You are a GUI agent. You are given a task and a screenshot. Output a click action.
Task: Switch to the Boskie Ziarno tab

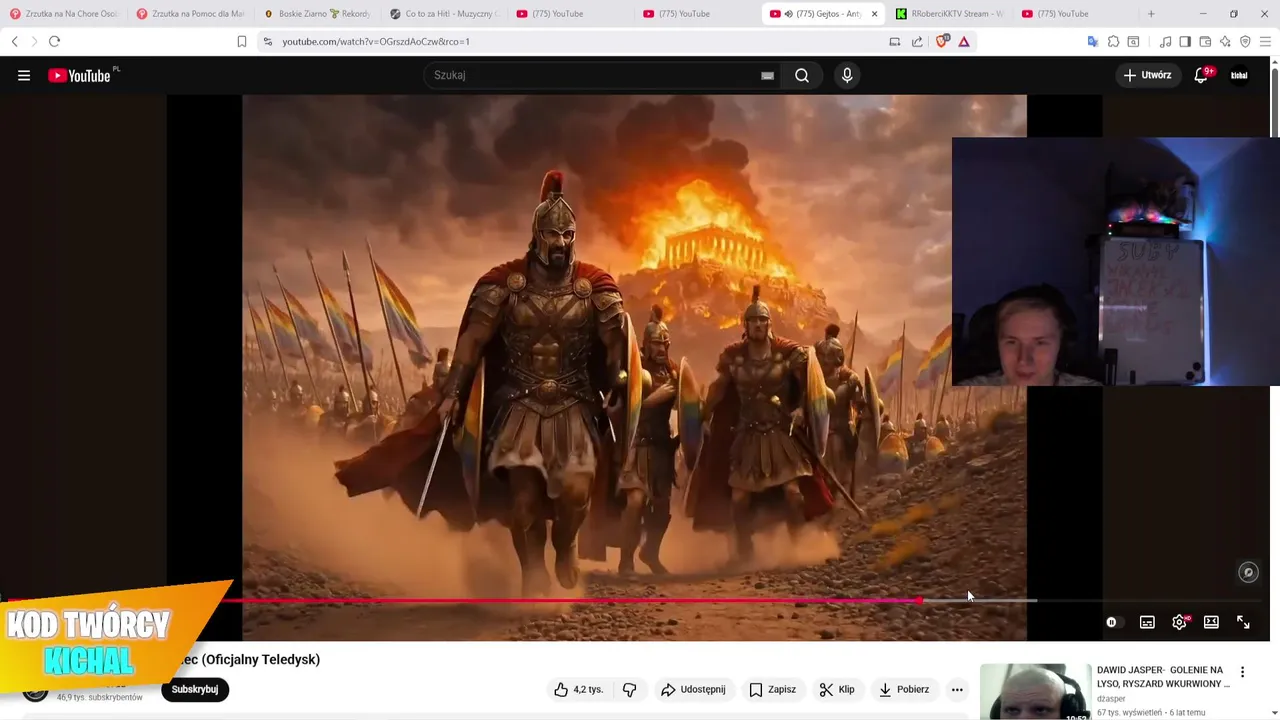[317, 14]
